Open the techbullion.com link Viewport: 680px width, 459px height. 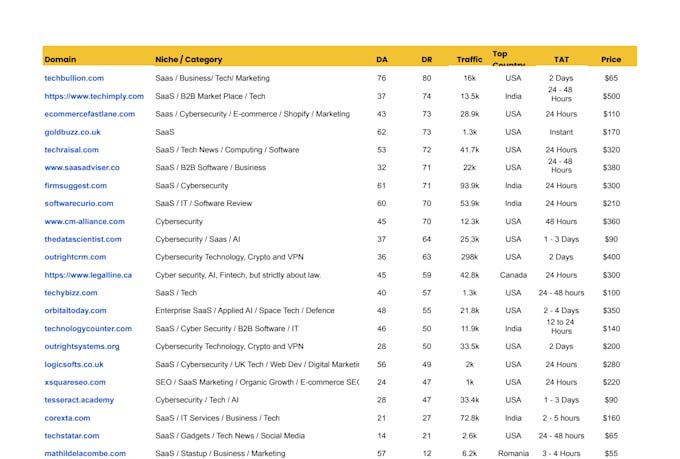tap(74, 78)
